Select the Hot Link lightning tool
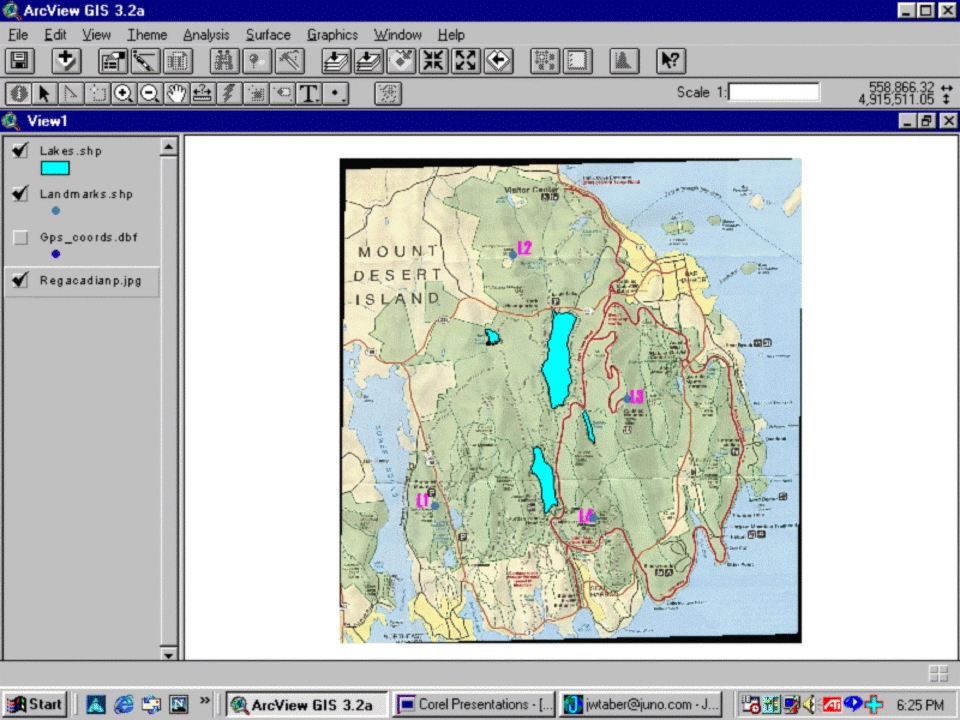 pyautogui.click(x=229, y=93)
